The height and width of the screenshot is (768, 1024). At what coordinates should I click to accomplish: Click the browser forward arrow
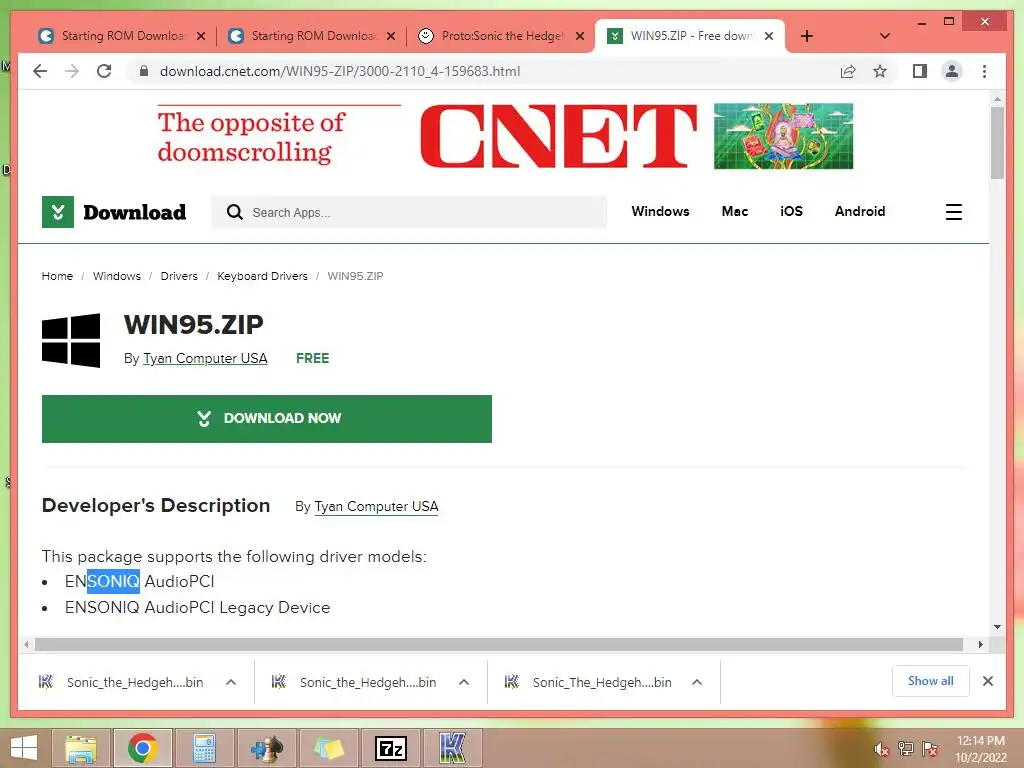pos(72,71)
